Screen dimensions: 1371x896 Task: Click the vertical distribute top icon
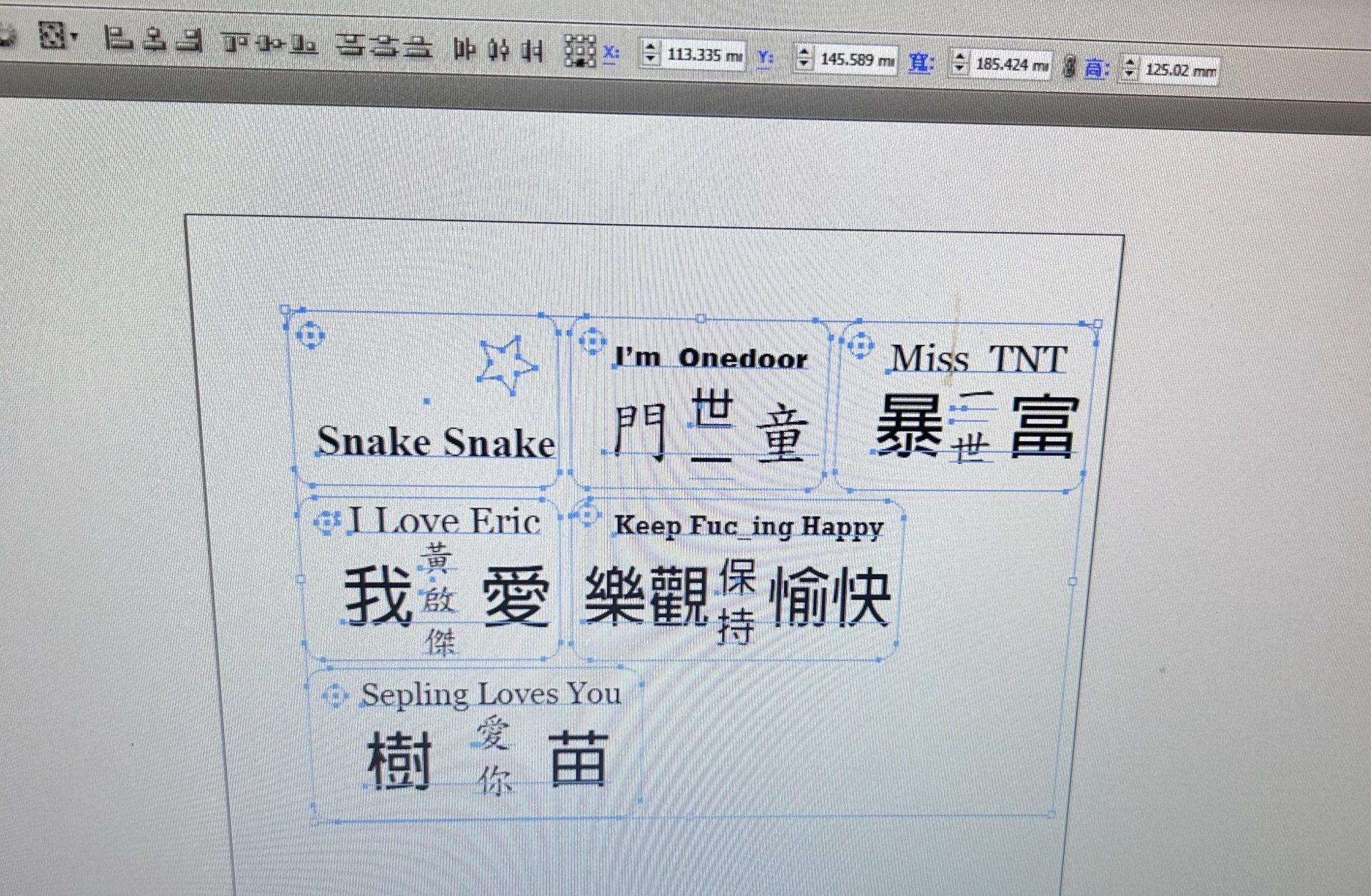click(x=350, y=46)
